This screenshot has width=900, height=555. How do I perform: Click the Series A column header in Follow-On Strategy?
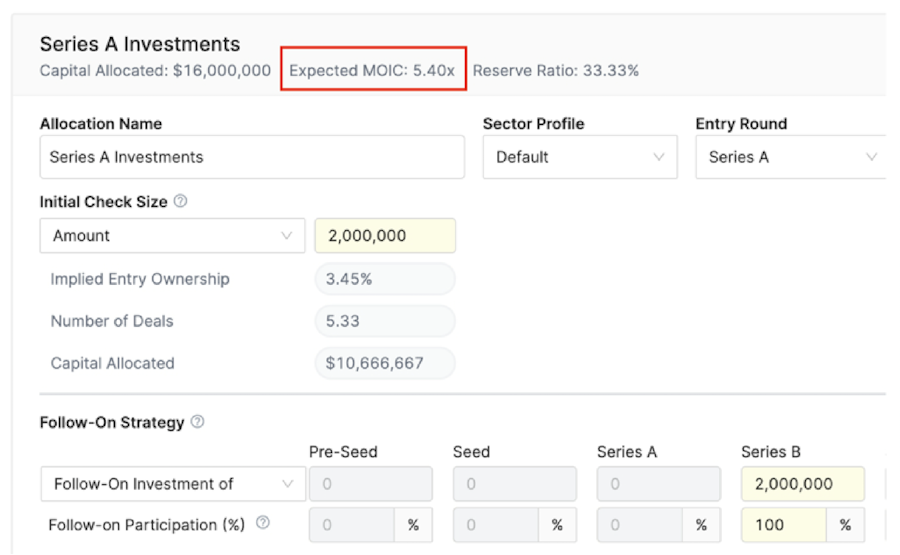click(x=627, y=452)
